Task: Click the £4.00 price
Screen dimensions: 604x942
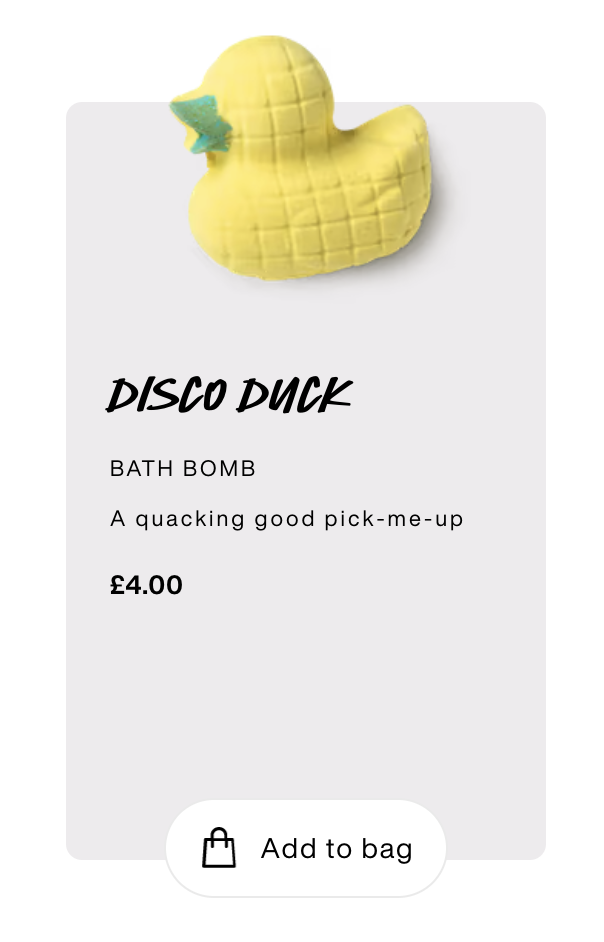Action: (x=146, y=585)
